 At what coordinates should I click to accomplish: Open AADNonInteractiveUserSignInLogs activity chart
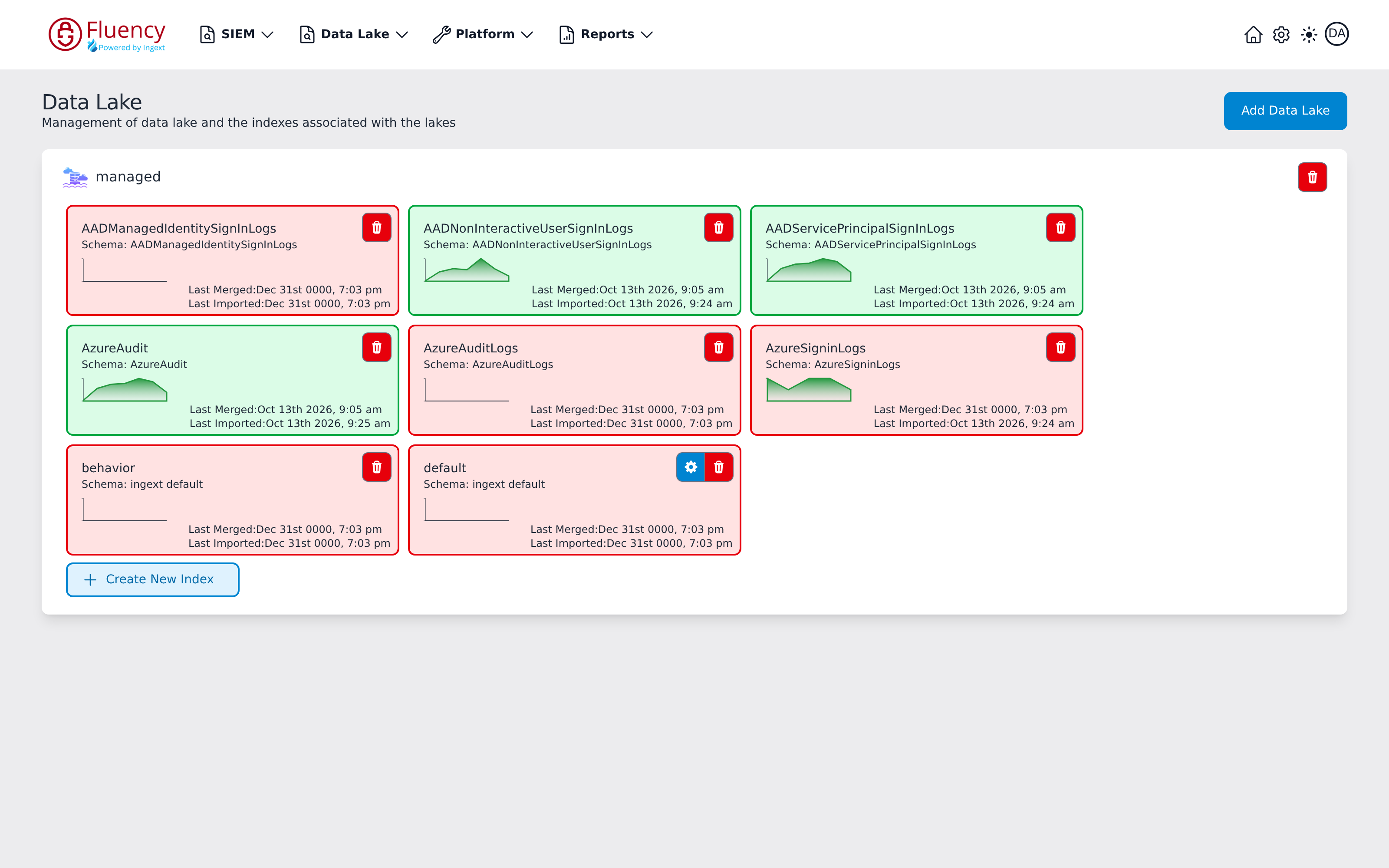tap(467, 270)
